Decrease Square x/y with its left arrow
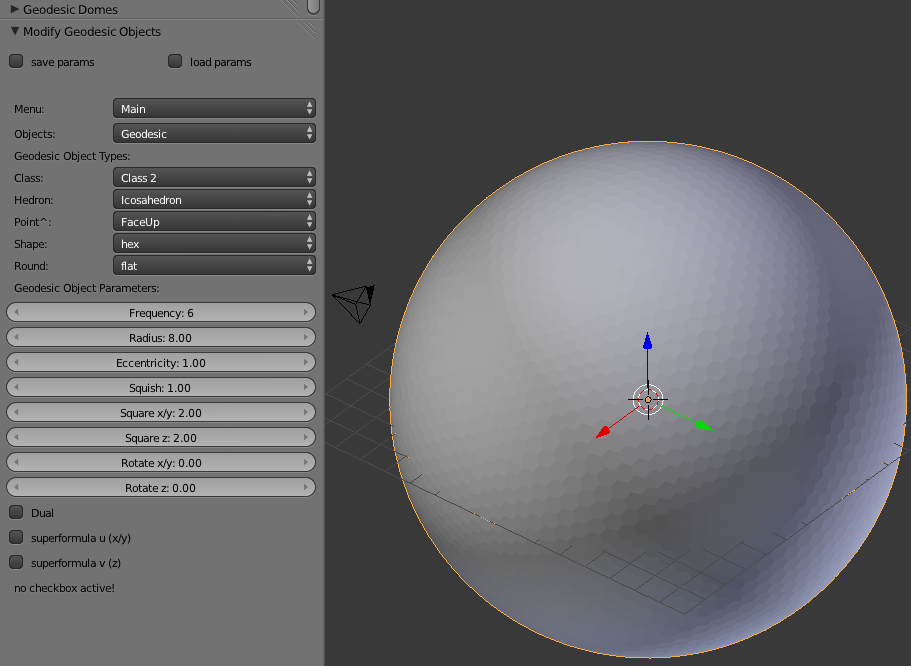This screenshot has width=911, height=666. coord(16,413)
